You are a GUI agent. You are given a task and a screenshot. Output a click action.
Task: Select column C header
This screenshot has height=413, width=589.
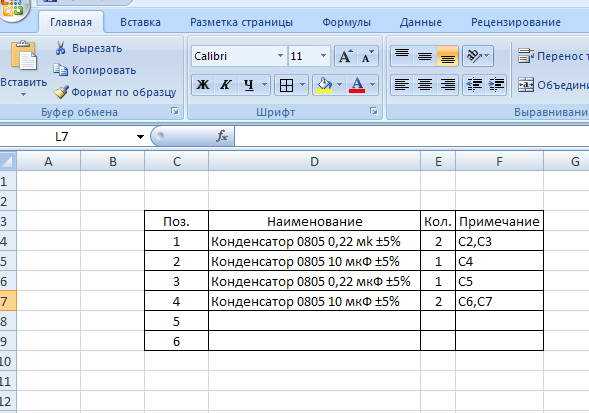tap(177, 162)
